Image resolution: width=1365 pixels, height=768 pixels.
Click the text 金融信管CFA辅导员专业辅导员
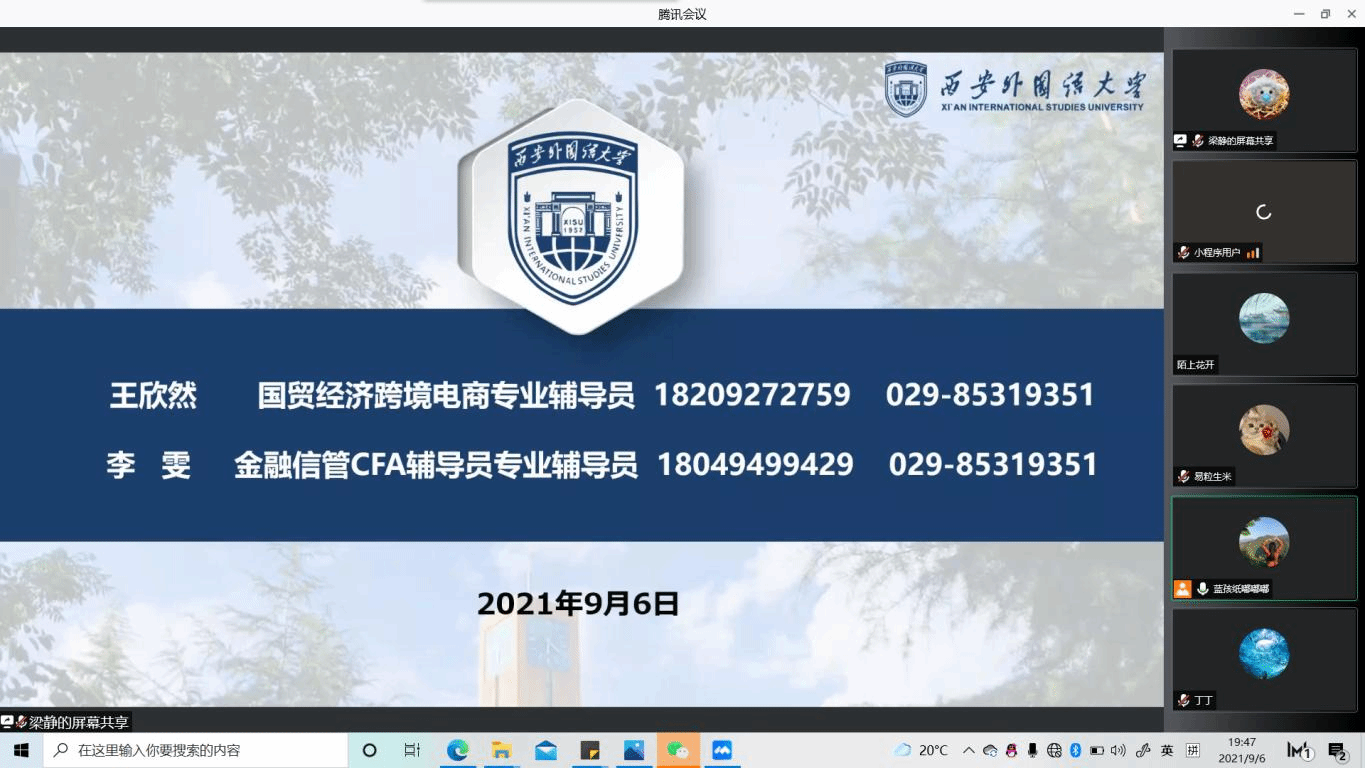click(436, 464)
